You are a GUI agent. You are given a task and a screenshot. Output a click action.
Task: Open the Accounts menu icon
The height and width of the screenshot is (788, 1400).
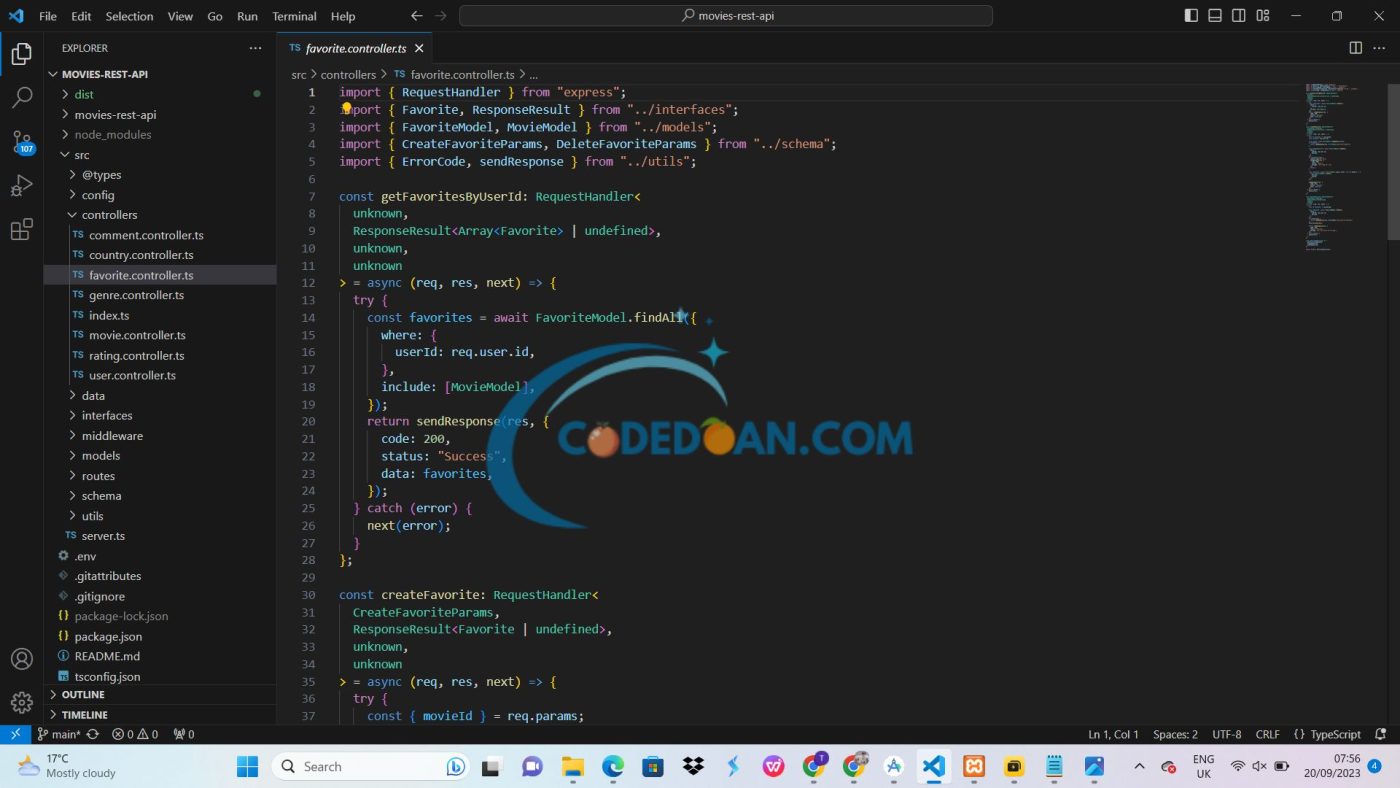[x=21, y=660]
